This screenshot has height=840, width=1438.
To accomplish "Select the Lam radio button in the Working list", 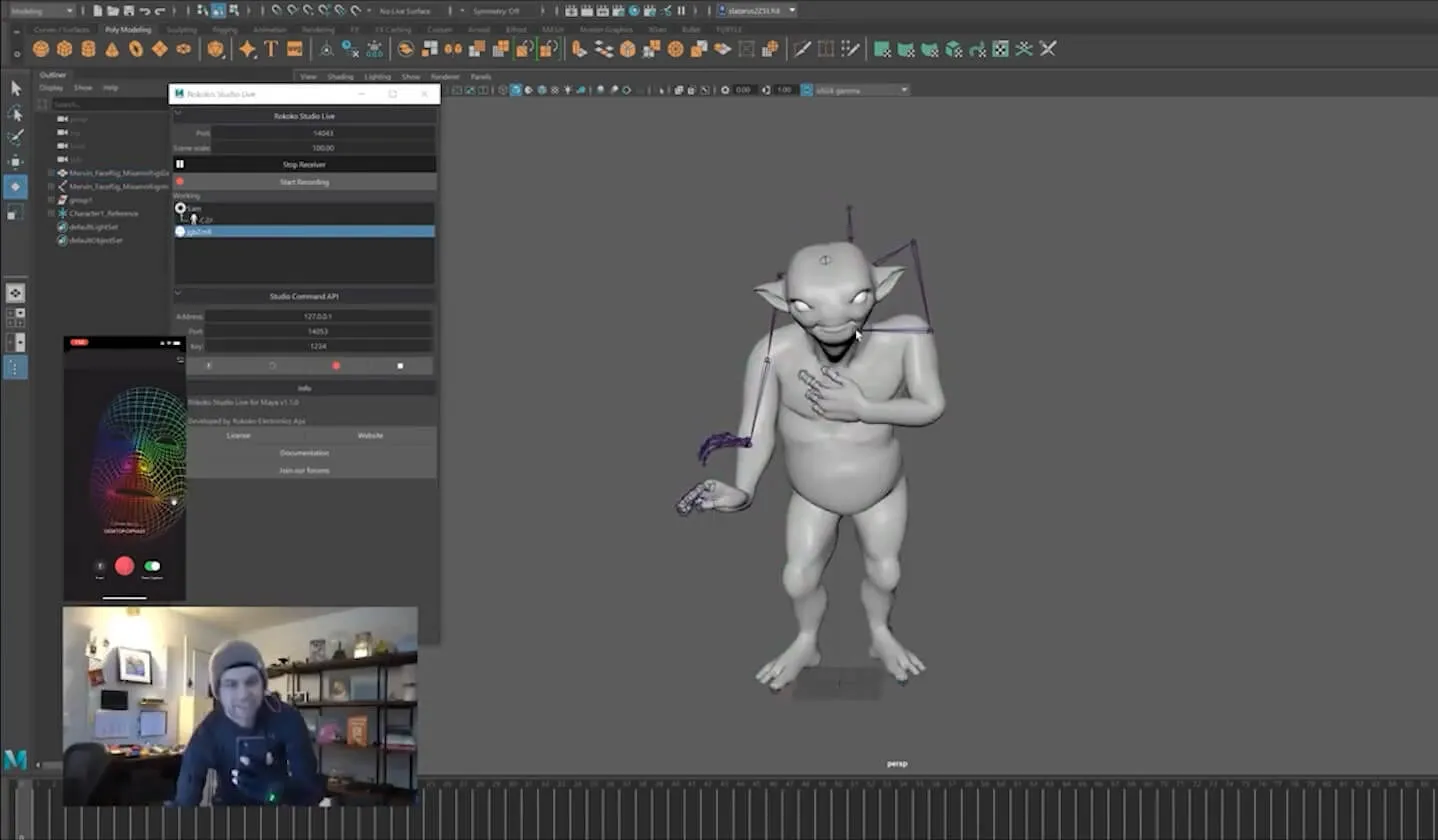I will pyautogui.click(x=181, y=208).
